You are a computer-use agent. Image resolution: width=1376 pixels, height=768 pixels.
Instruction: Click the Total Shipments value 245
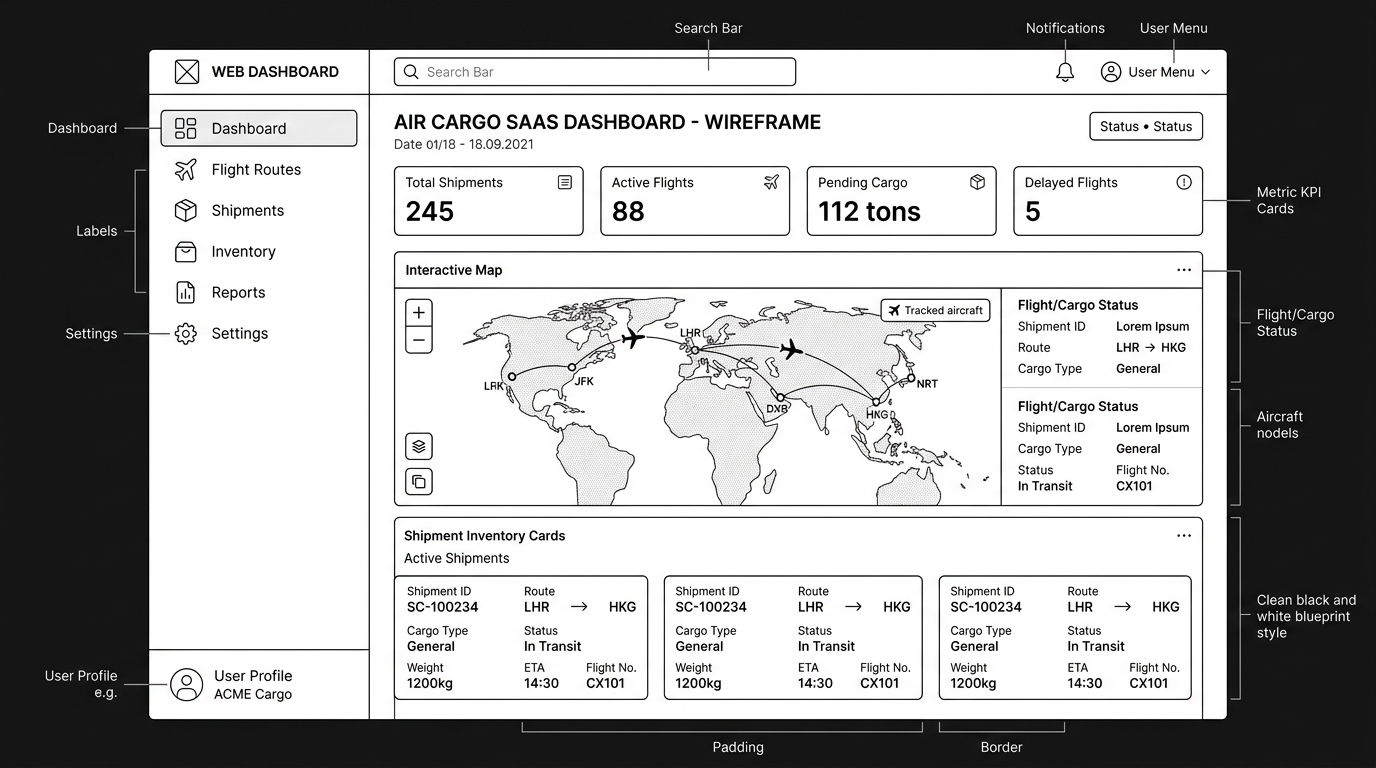point(430,212)
